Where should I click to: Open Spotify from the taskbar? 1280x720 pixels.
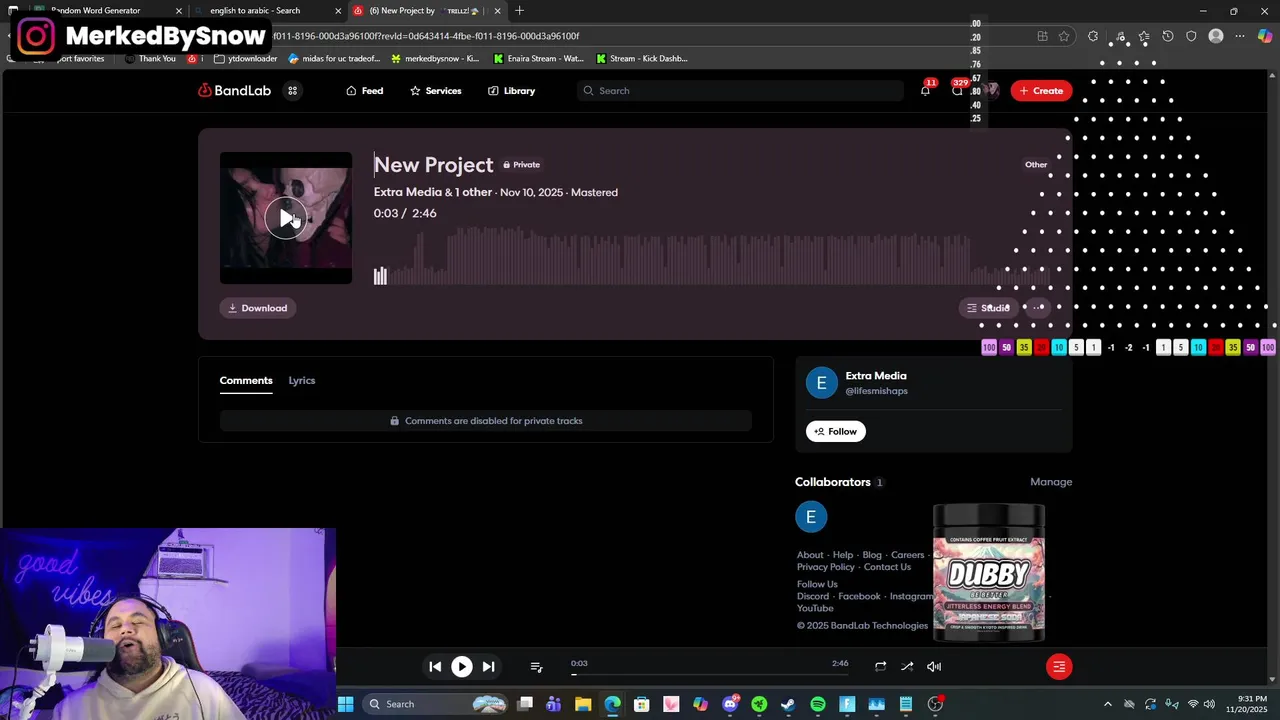point(817,704)
